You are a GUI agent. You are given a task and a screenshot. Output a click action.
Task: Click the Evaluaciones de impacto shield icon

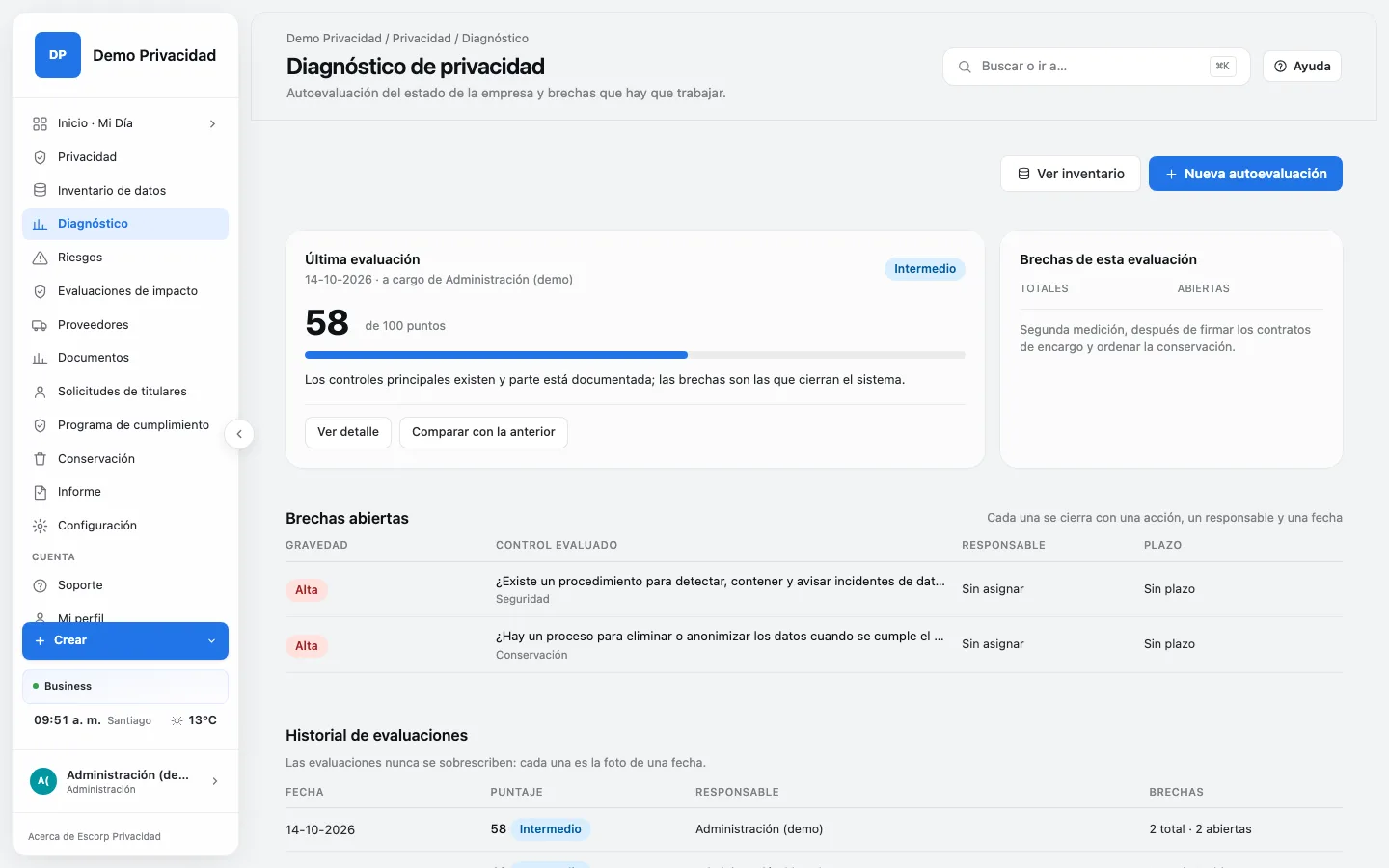[40, 291]
